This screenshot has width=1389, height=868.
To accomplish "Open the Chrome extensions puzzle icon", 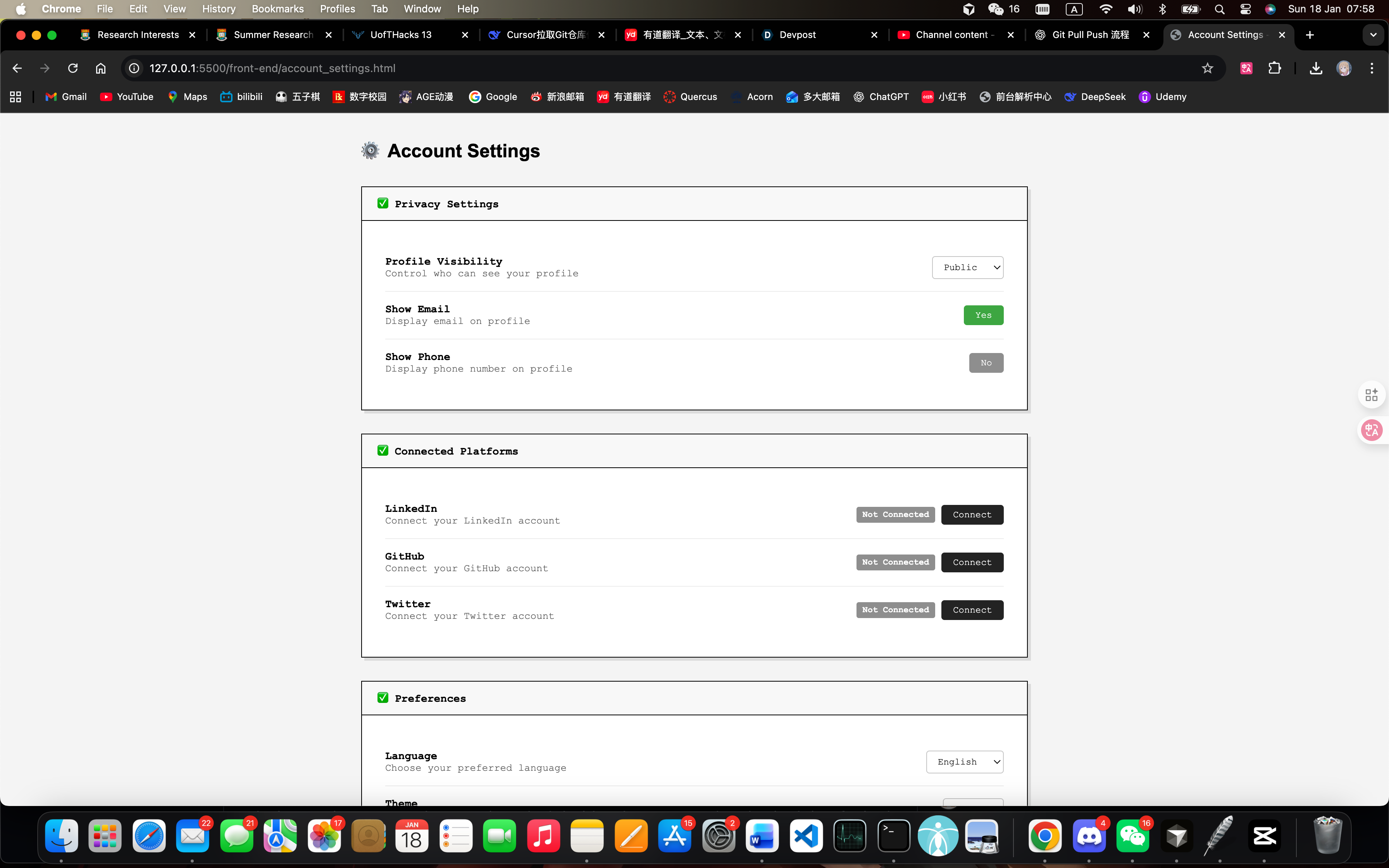I will tap(1274, 68).
